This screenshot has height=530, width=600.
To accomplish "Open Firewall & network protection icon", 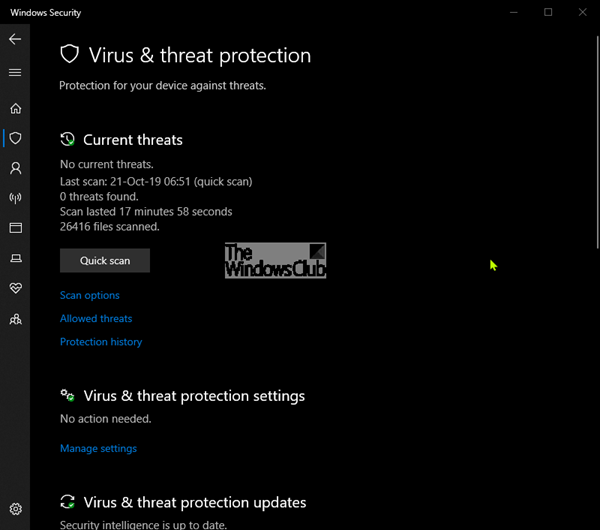I will point(15,198).
